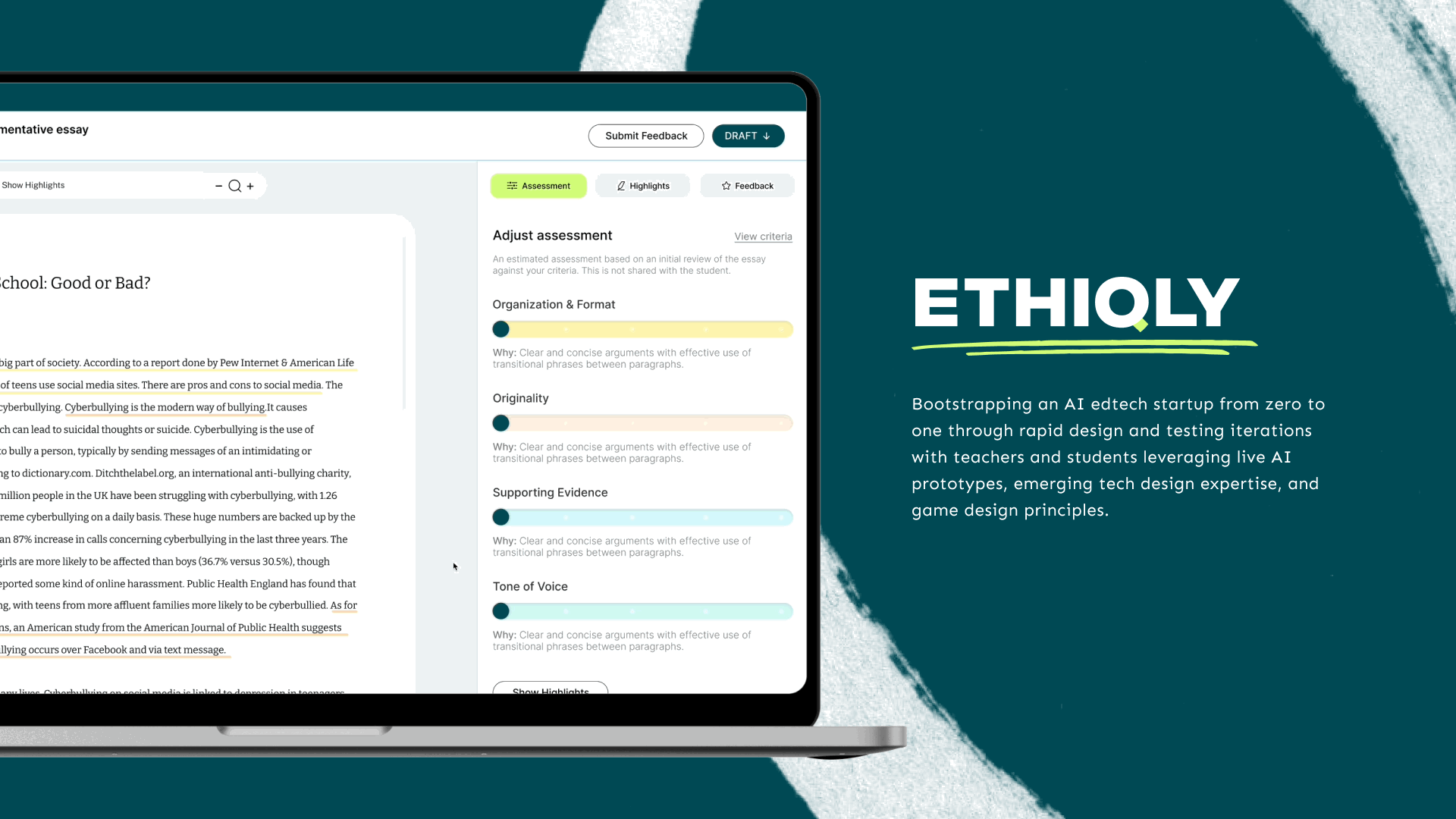Click the search icon in toolbar
1456x819 pixels.
pos(235,186)
